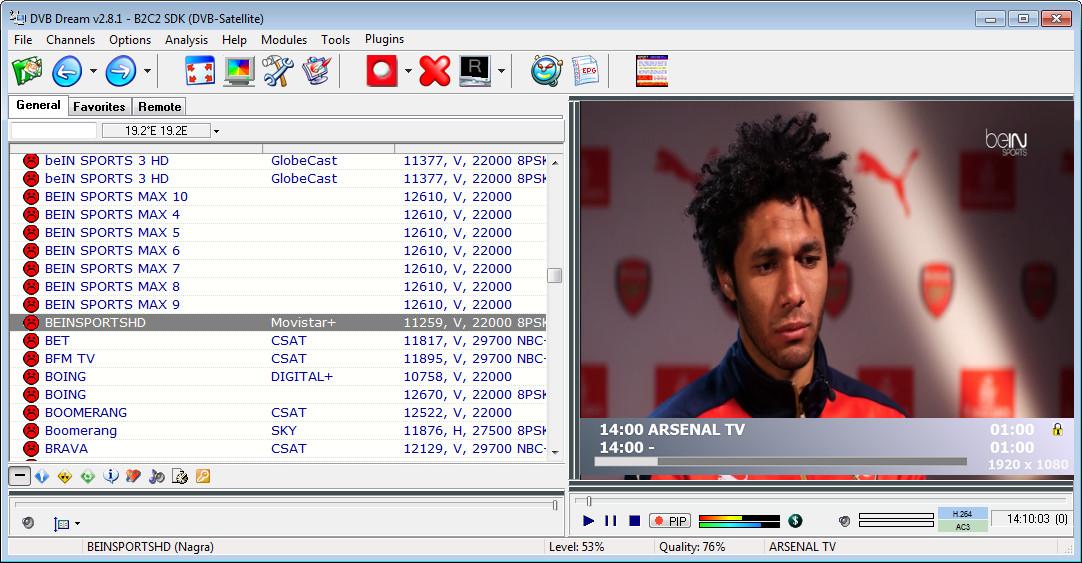
Task: Select BEIN SPORTS MAX 10 channel
Action: pos(279,197)
